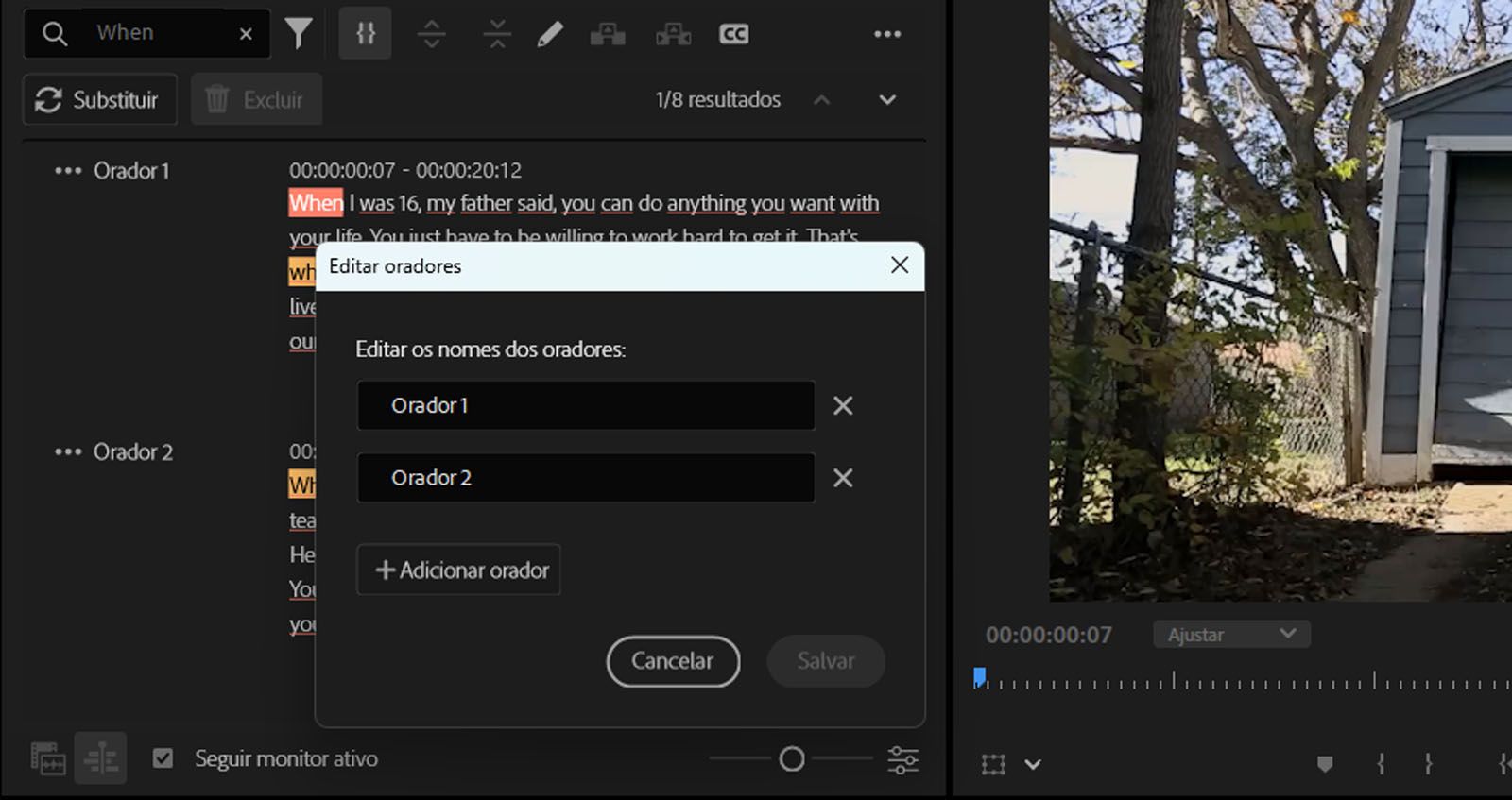Open the transcript panel more options menu
This screenshot has height=800, width=1512.
(x=887, y=34)
